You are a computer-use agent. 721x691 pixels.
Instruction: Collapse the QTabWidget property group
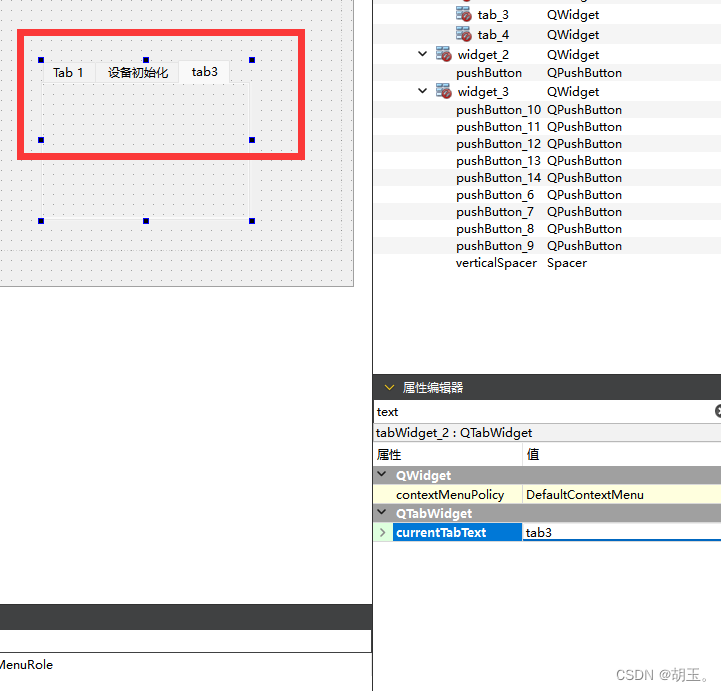click(x=382, y=512)
